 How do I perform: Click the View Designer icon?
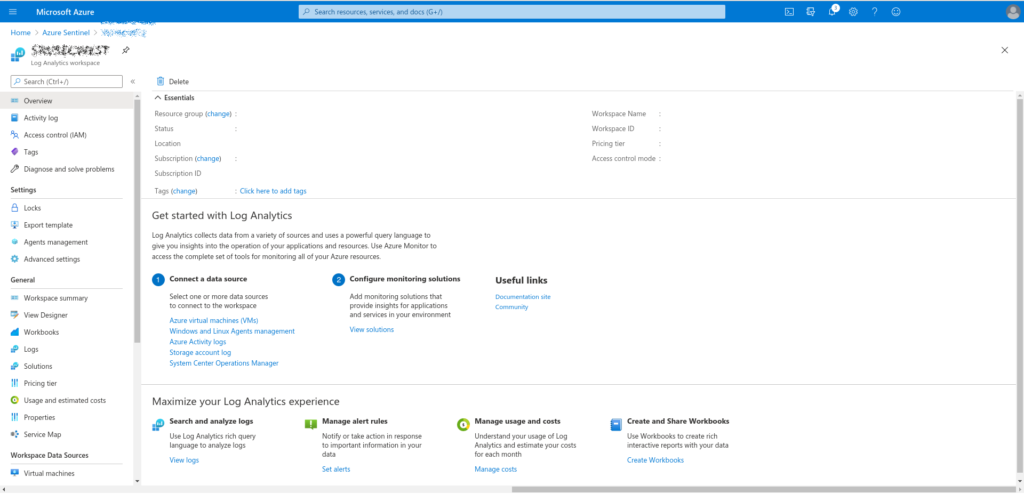pos(14,315)
